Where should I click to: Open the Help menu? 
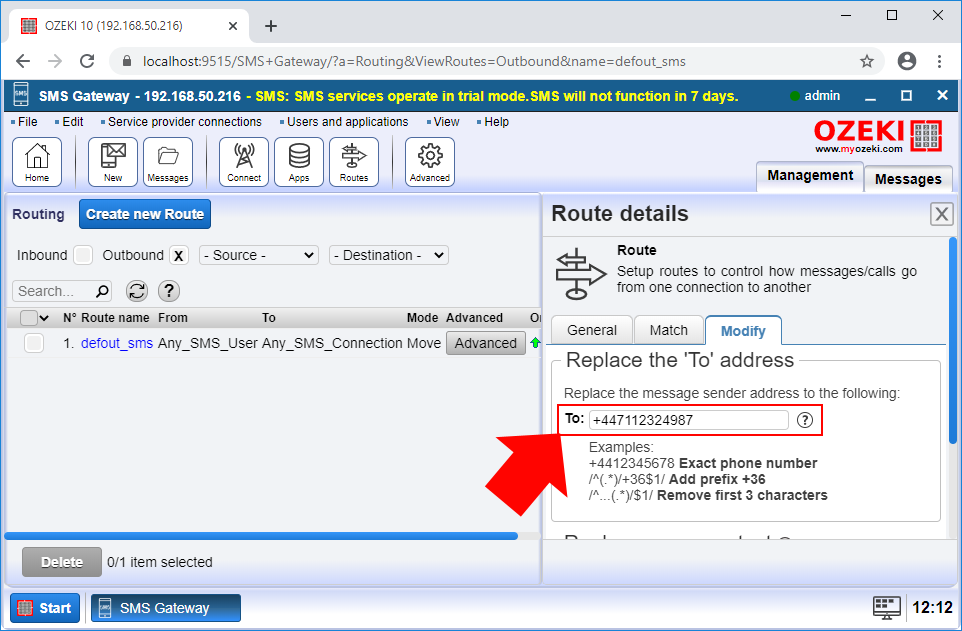click(496, 122)
